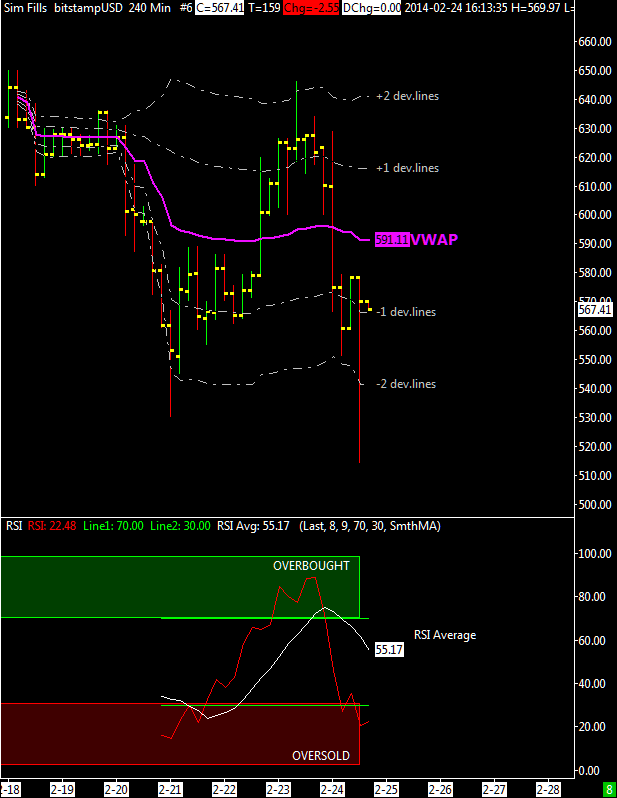The image size is (617, 798).
Task: Select the magenta VWAP label
Action: (435, 240)
